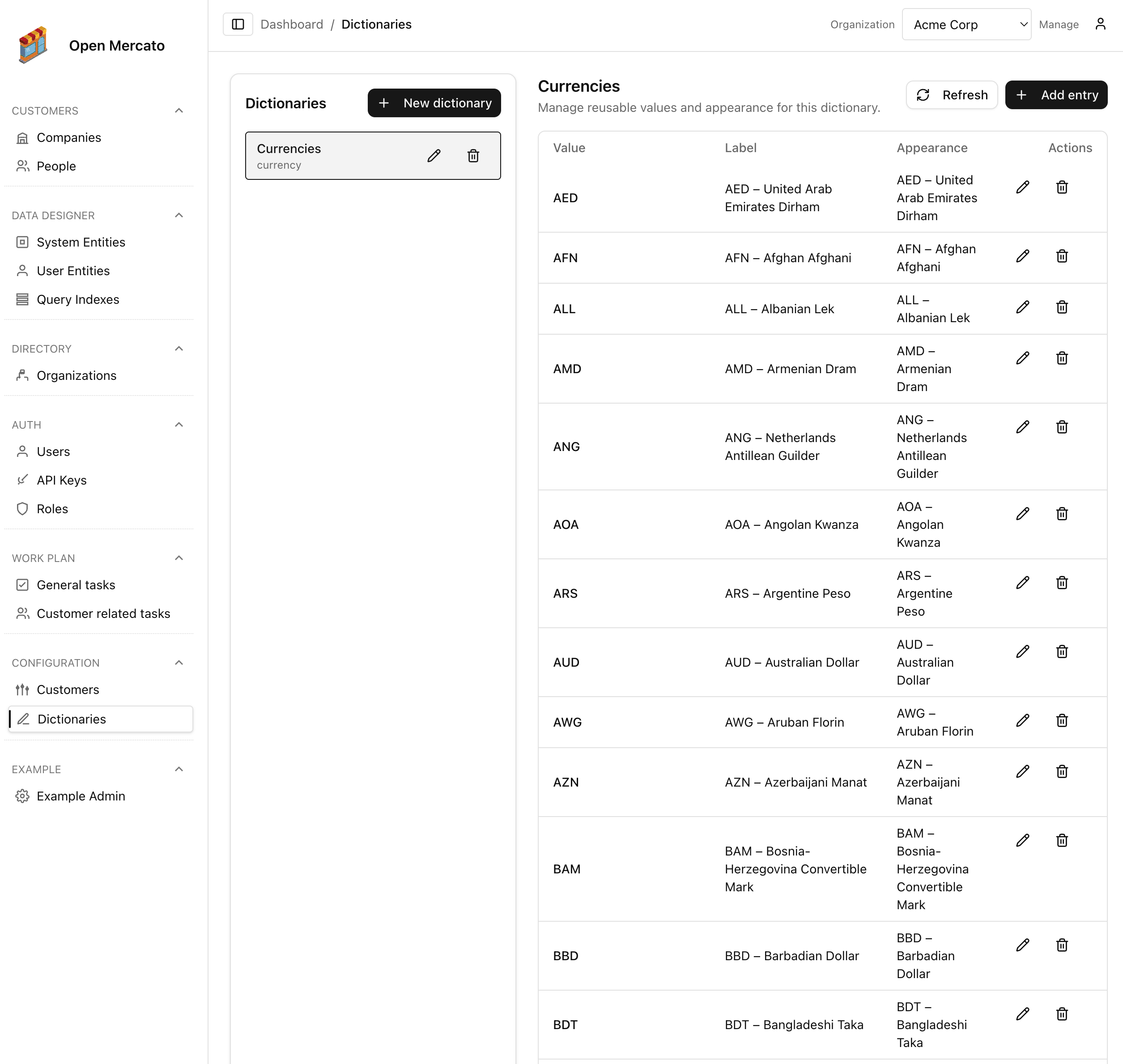Image resolution: width=1123 pixels, height=1064 pixels.
Task: Open the Organization dropdown showing Acme Corp
Action: click(966, 25)
